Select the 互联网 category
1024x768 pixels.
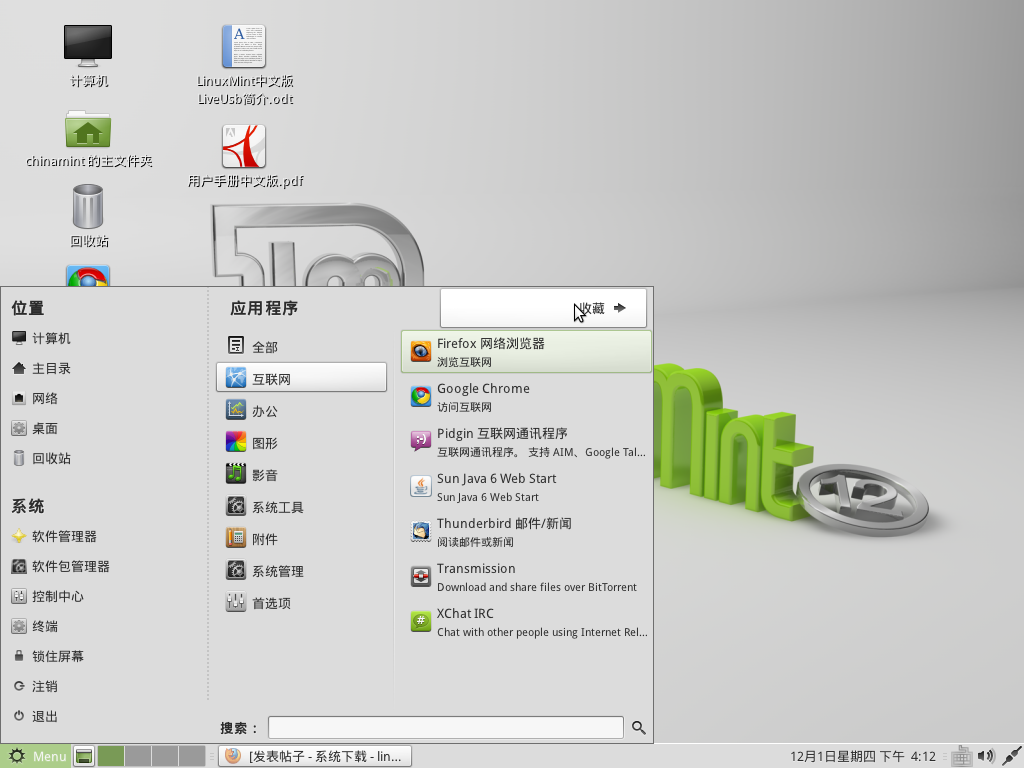pyautogui.click(x=301, y=378)
